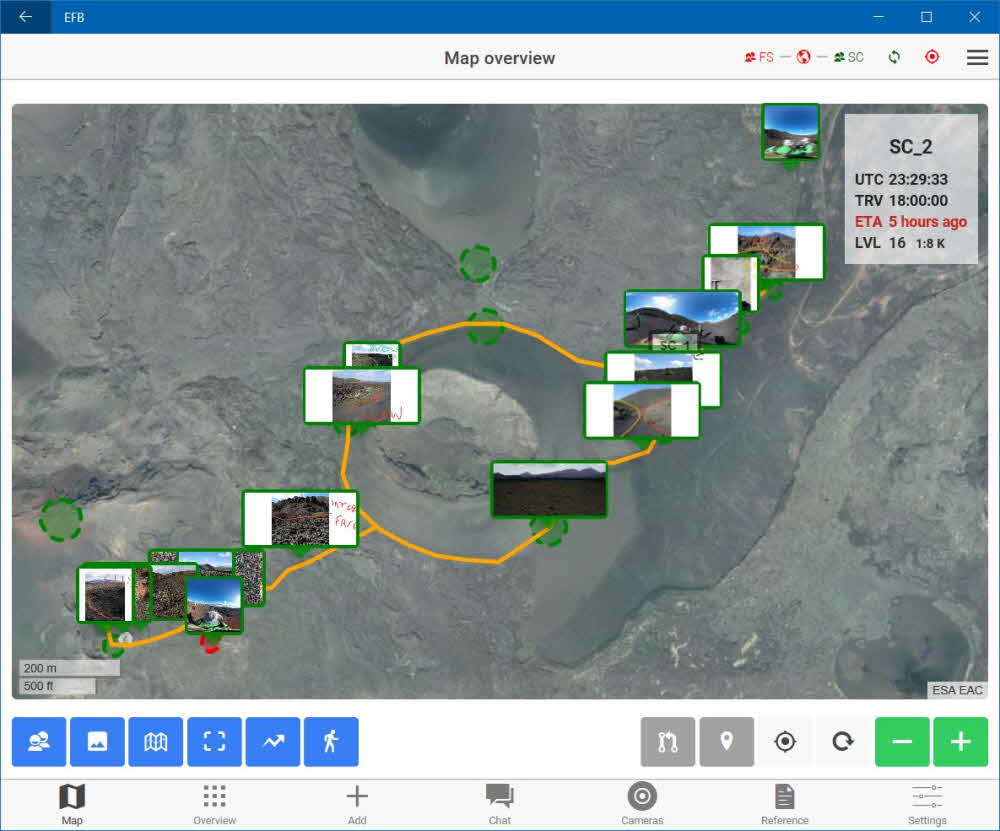Viewport: 1000px width, 831px height.
Task: Open the dark field landscape photo thumbnail
Action: [x=549, y=489]
